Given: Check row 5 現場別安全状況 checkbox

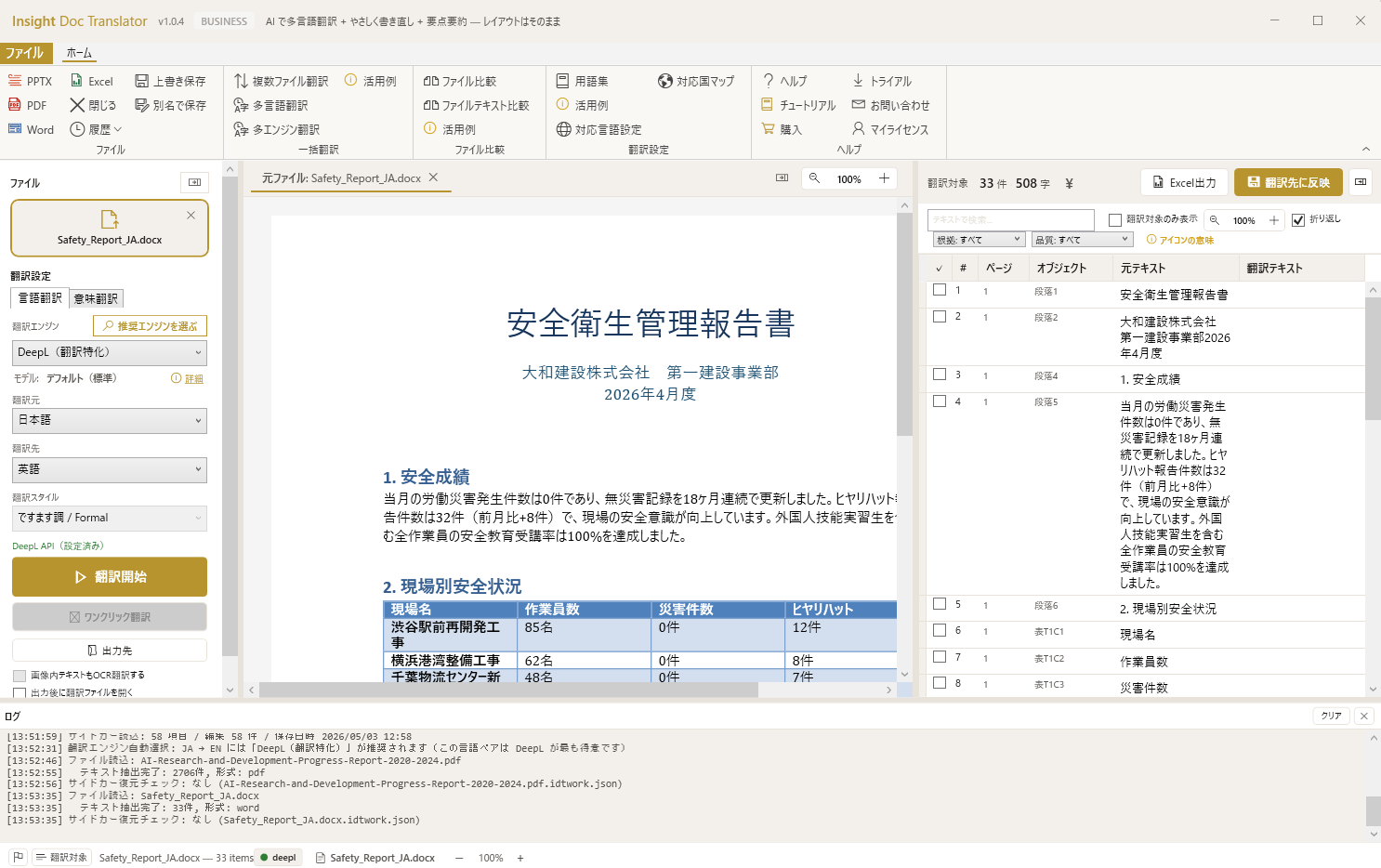Looking at the screenshot, I should (x=940, y=604).
